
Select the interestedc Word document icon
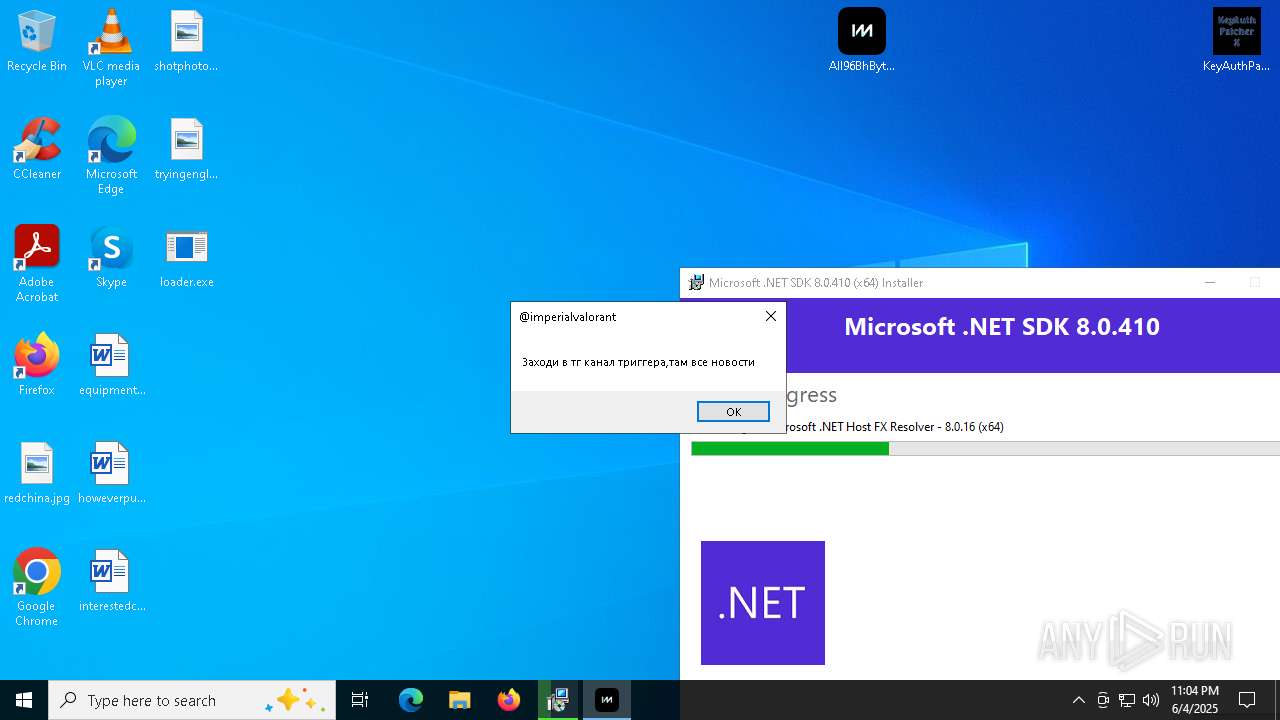(111, 581)
